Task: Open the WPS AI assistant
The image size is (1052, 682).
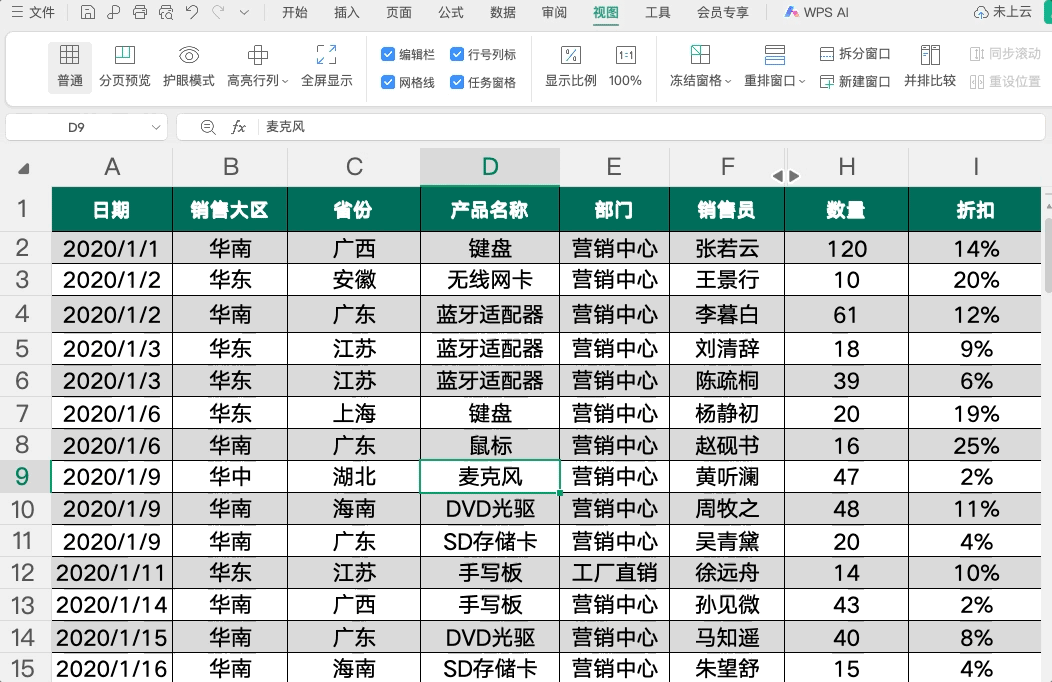Action: click(x=817, y=12)
